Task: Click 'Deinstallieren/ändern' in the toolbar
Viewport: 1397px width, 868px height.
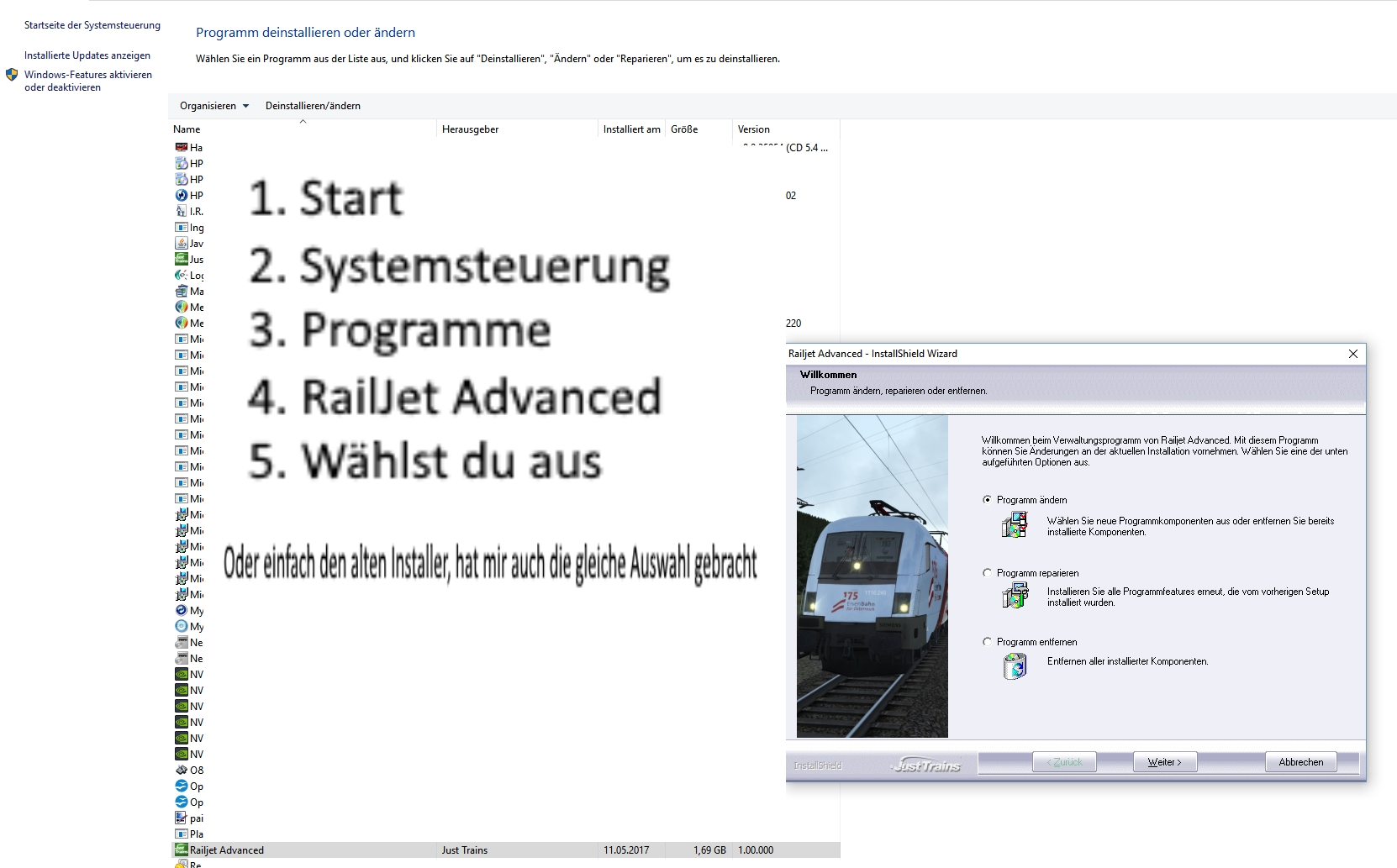Action: [313, 106]
